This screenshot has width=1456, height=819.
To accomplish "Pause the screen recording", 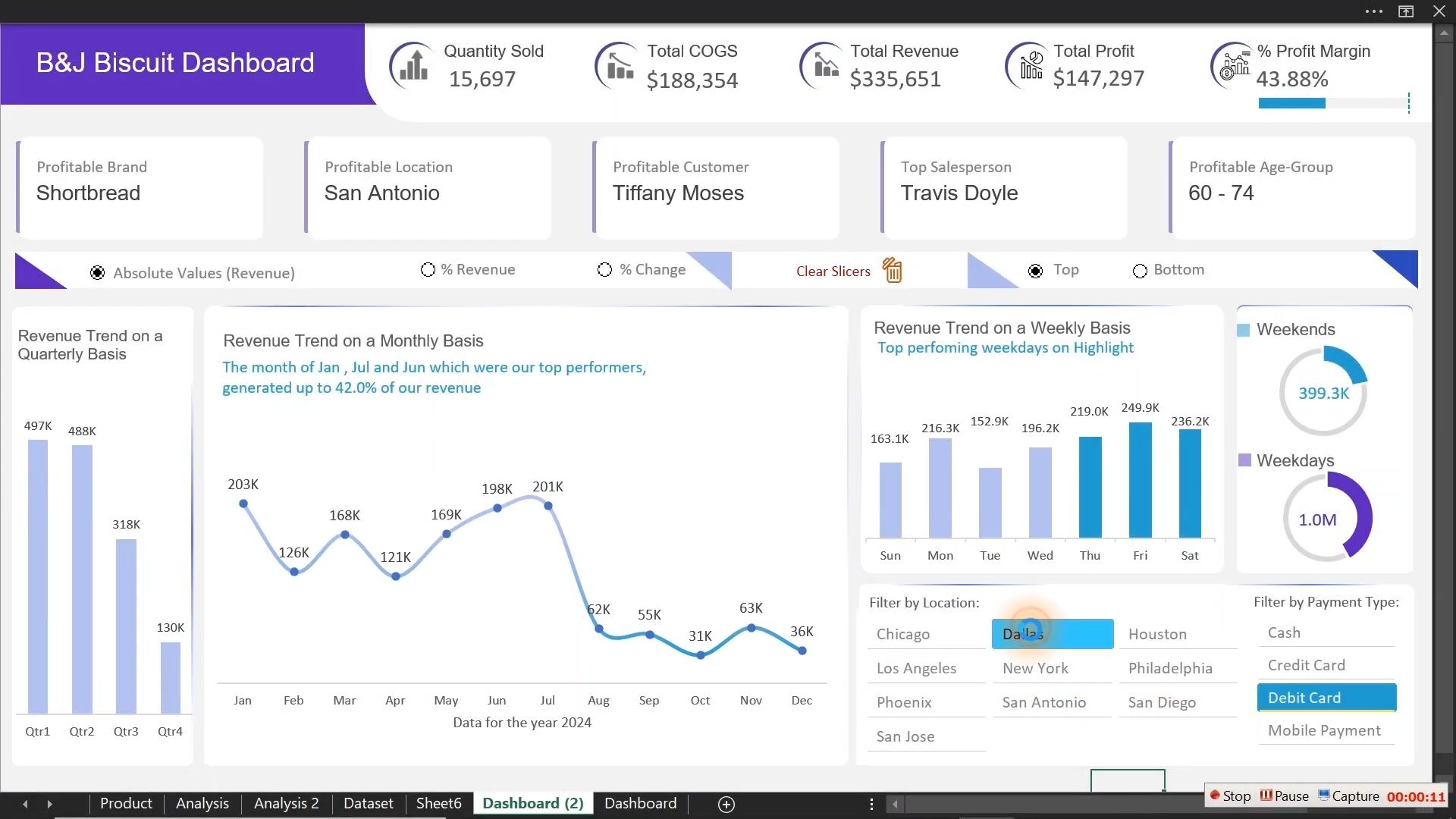I will (1285, 796).
